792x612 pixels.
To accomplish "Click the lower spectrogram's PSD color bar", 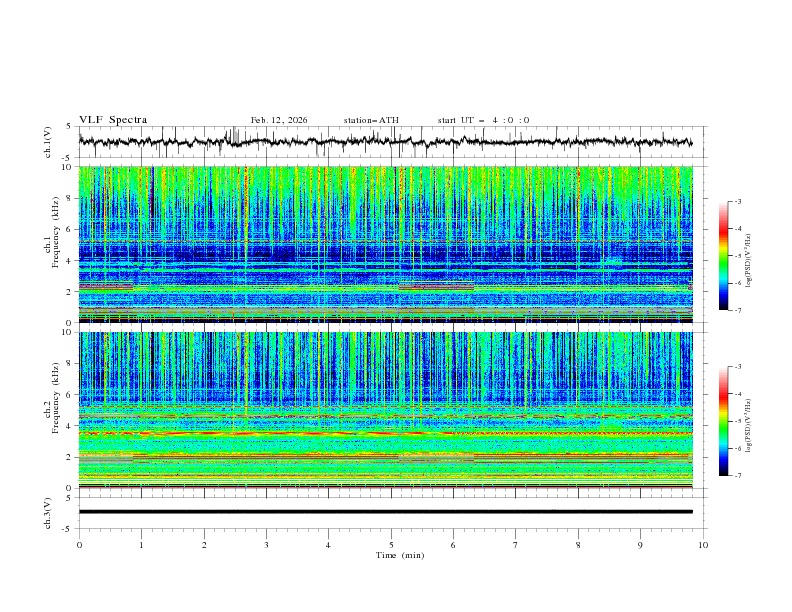I will (723, 421).
